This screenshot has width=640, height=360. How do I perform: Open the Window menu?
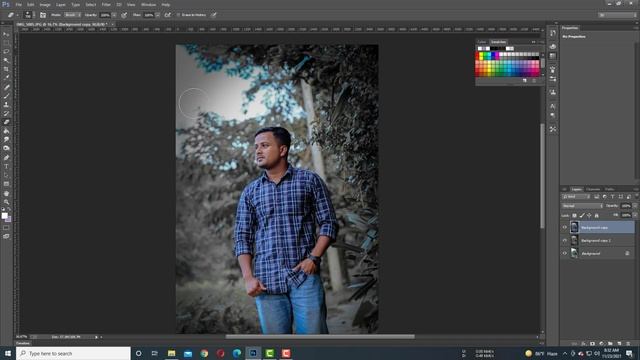click(148, 4)
